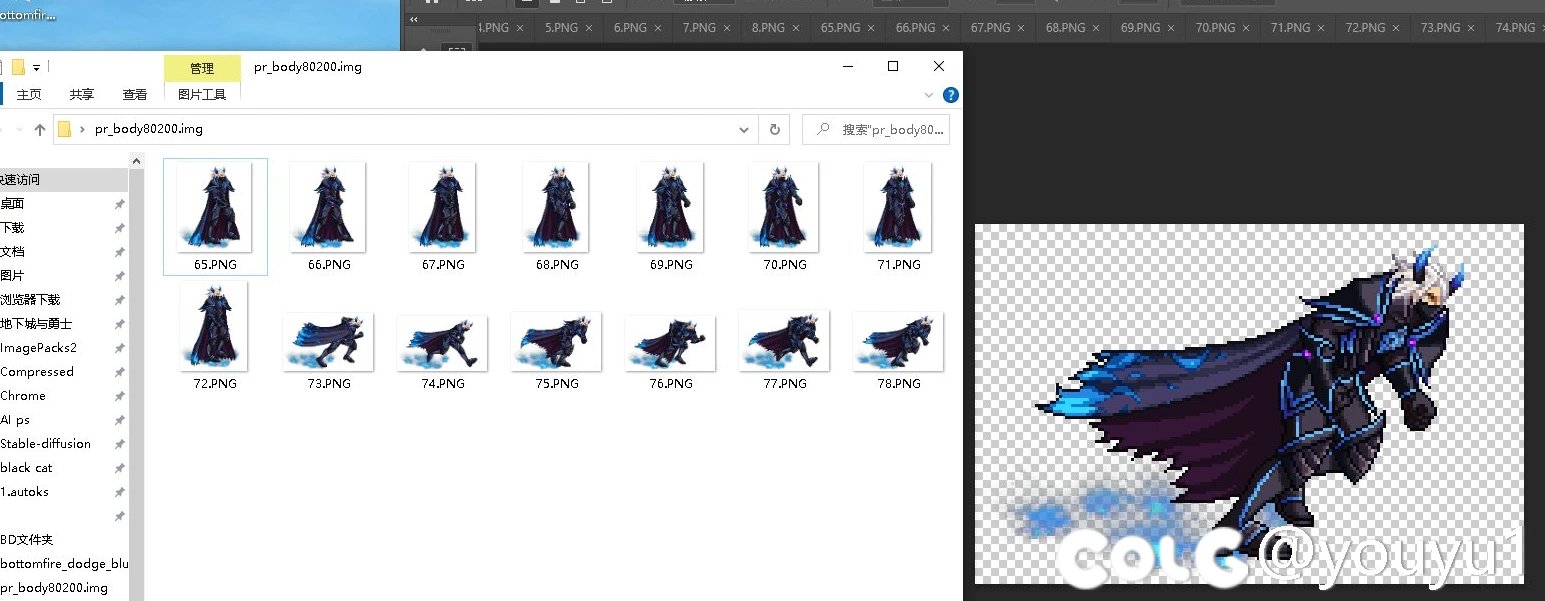Click the folder icon in Explorer title bar
The height and width of the screenshot is (601, 1545).
coord(18,68)
